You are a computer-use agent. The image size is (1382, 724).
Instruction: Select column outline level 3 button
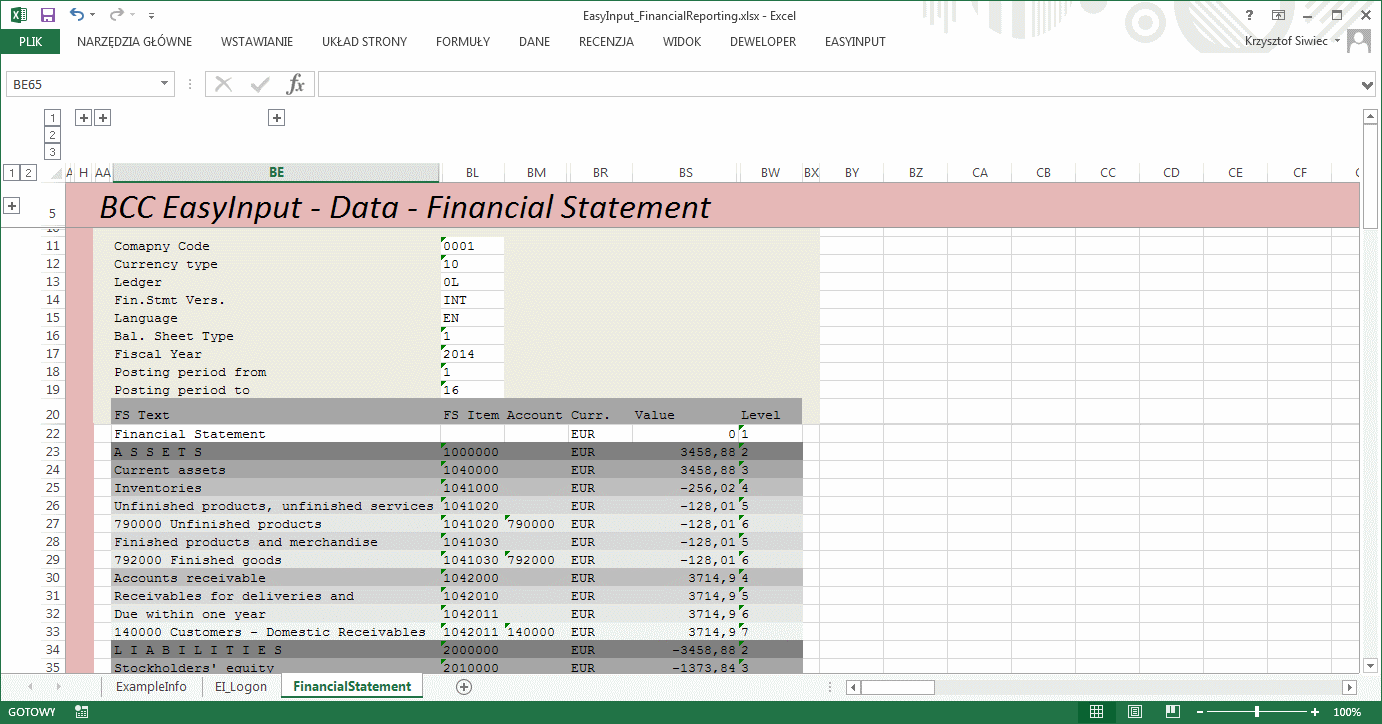tap(53, 152)
